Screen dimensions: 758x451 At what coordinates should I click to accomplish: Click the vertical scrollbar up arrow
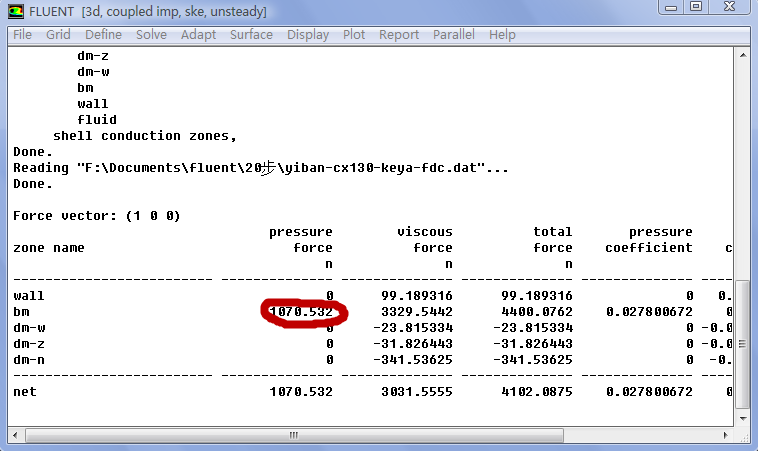tap(743, 55)
